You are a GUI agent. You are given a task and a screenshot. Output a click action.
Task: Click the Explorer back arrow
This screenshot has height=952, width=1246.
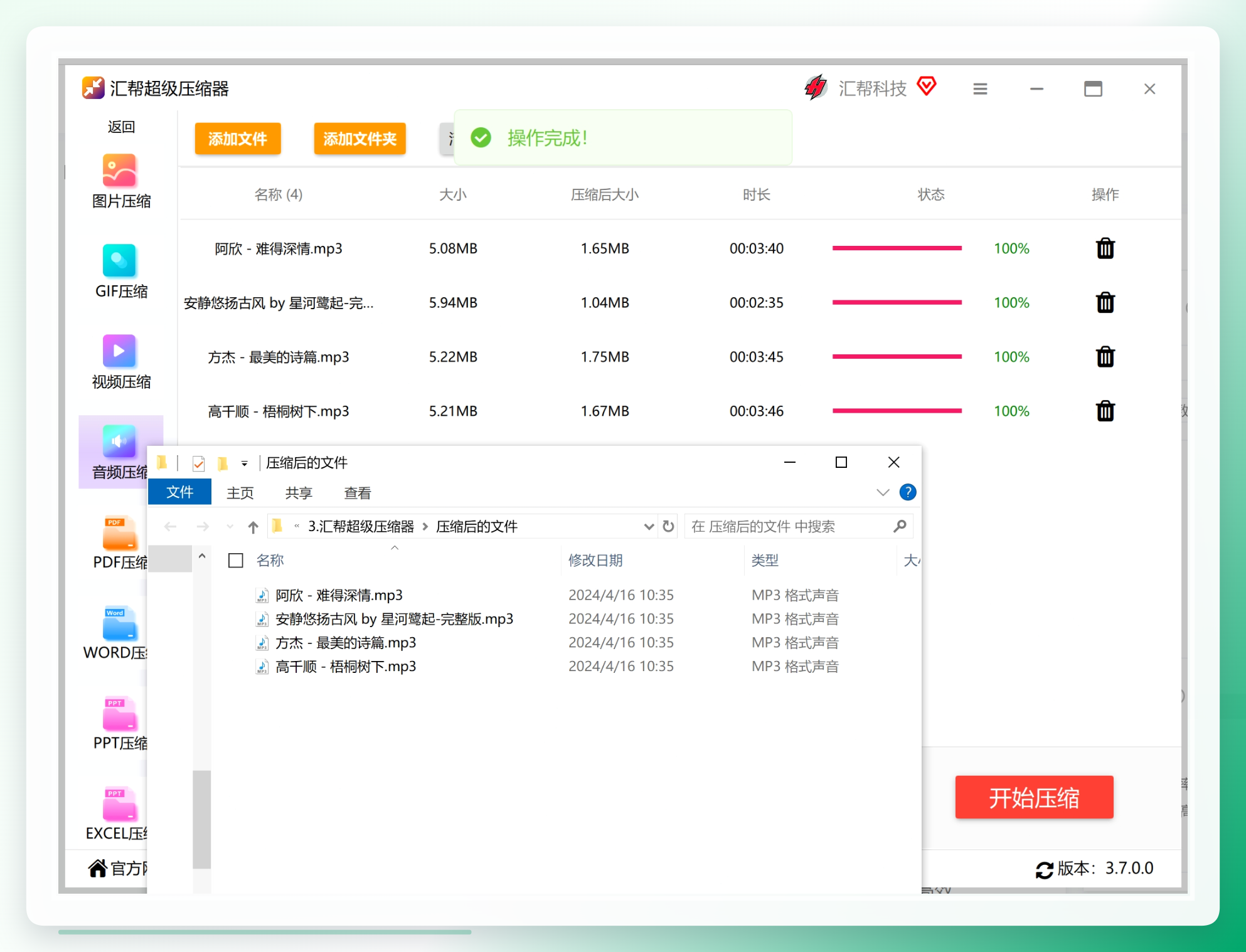170,527
